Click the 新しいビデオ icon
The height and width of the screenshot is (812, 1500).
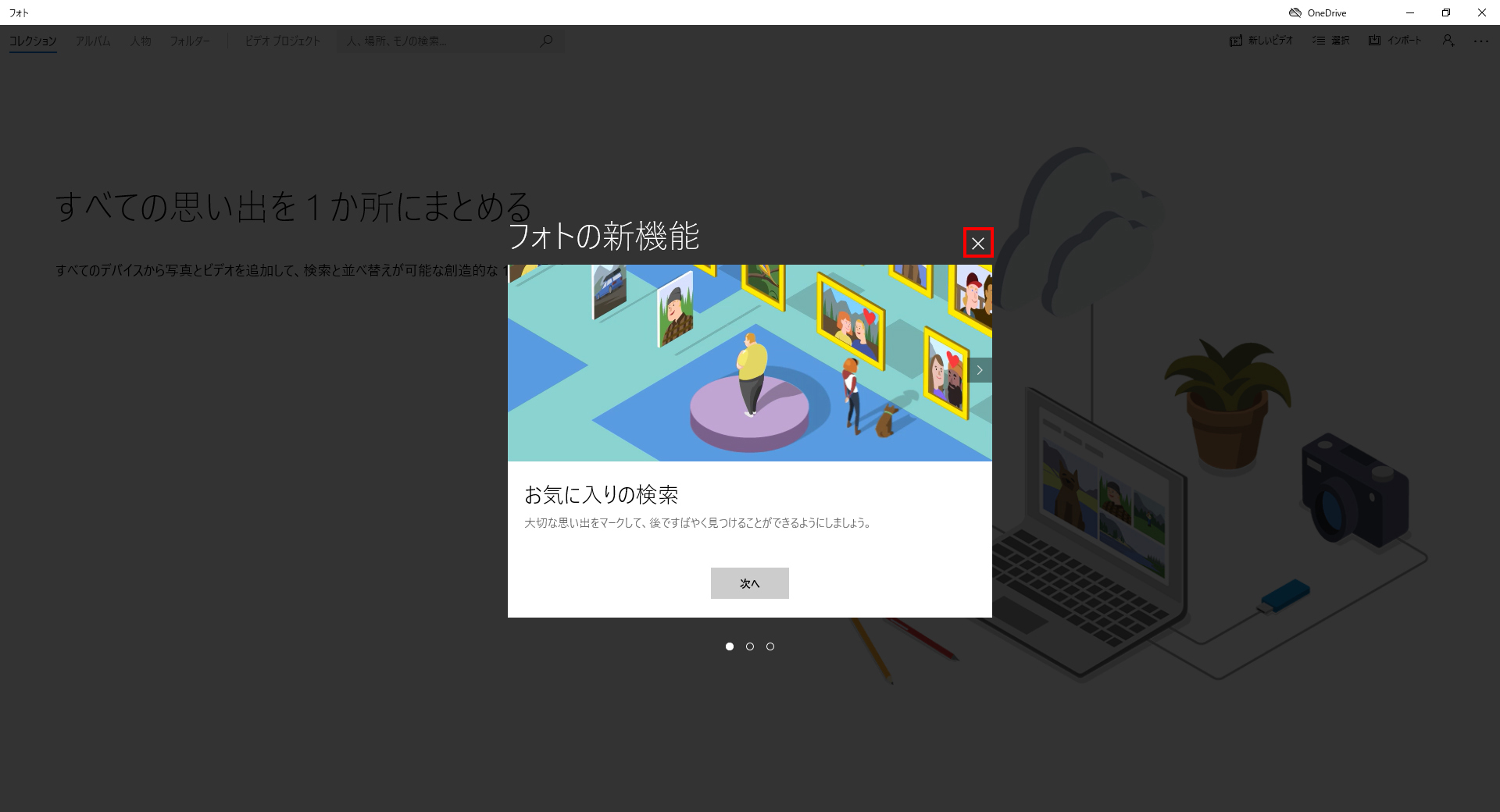1236,41
